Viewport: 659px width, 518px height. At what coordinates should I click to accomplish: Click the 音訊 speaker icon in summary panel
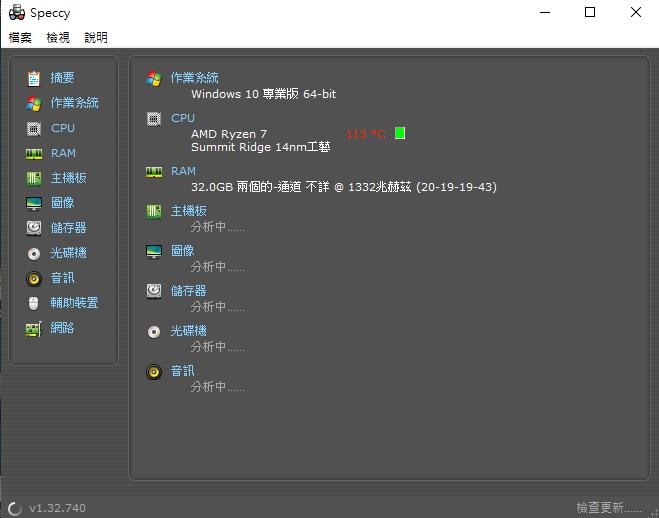pyautogui.click(x=154, y=372)
